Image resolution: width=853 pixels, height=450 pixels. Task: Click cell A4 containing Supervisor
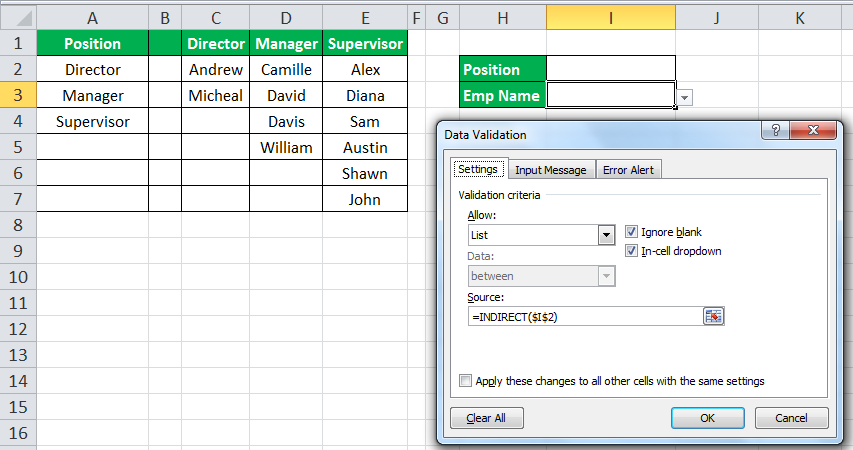(x=92, y=121)
